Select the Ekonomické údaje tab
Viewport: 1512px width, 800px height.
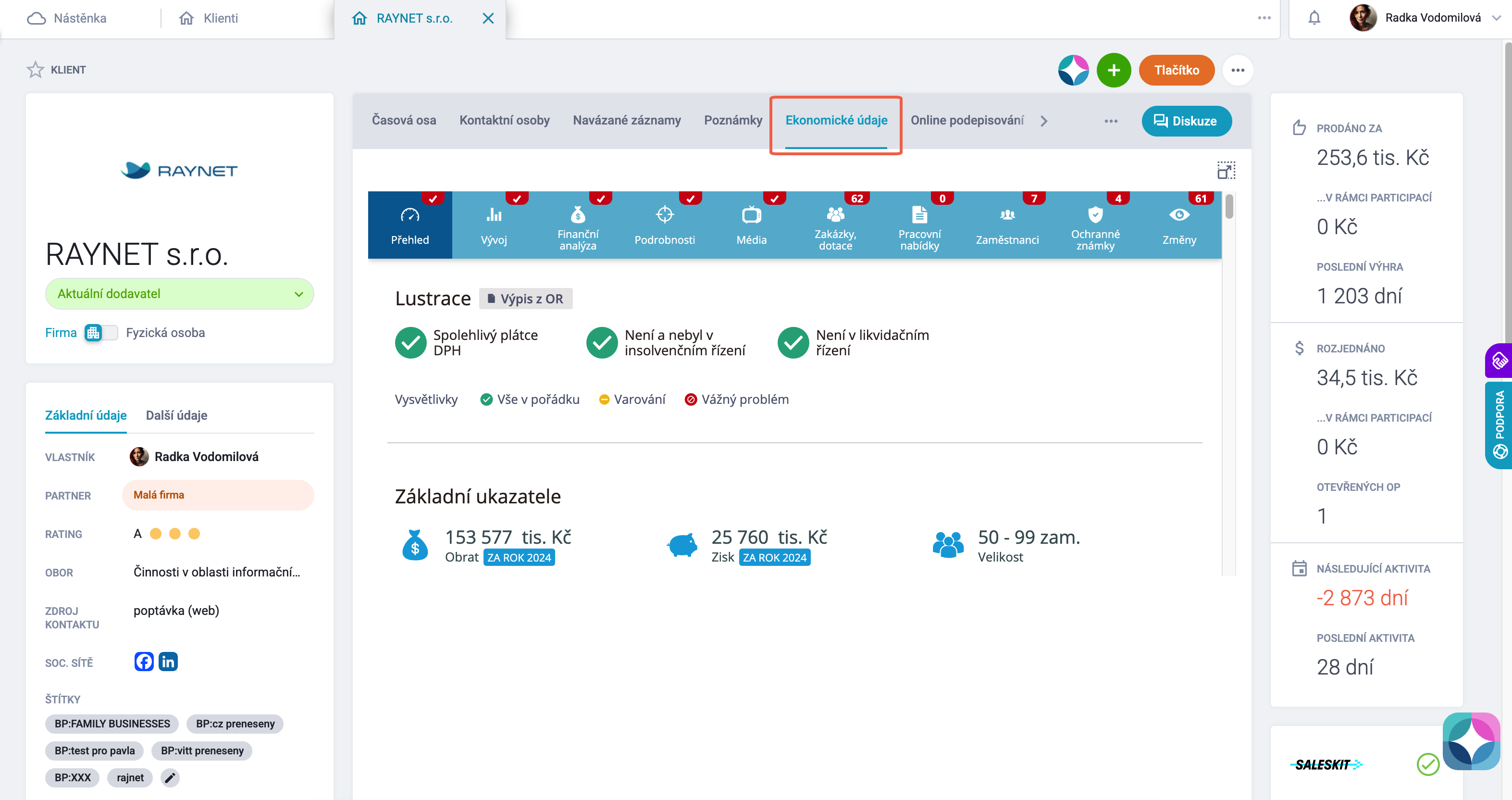[836, 120]
